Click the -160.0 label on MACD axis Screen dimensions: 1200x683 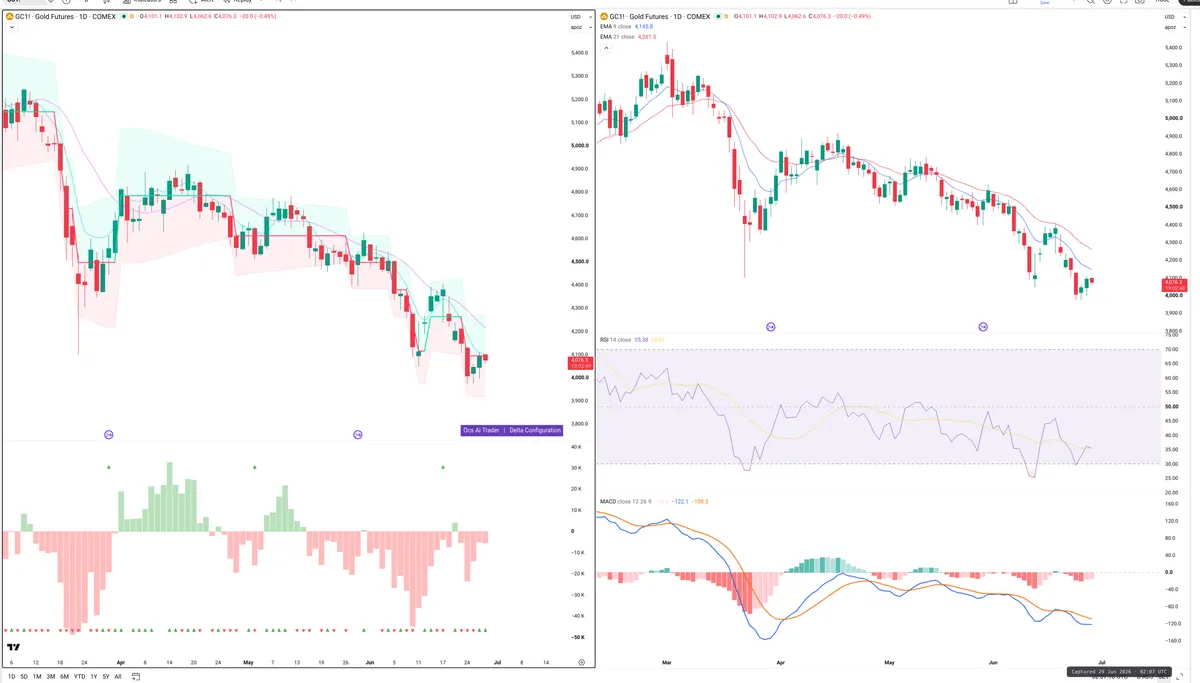tap(1174, 641)
